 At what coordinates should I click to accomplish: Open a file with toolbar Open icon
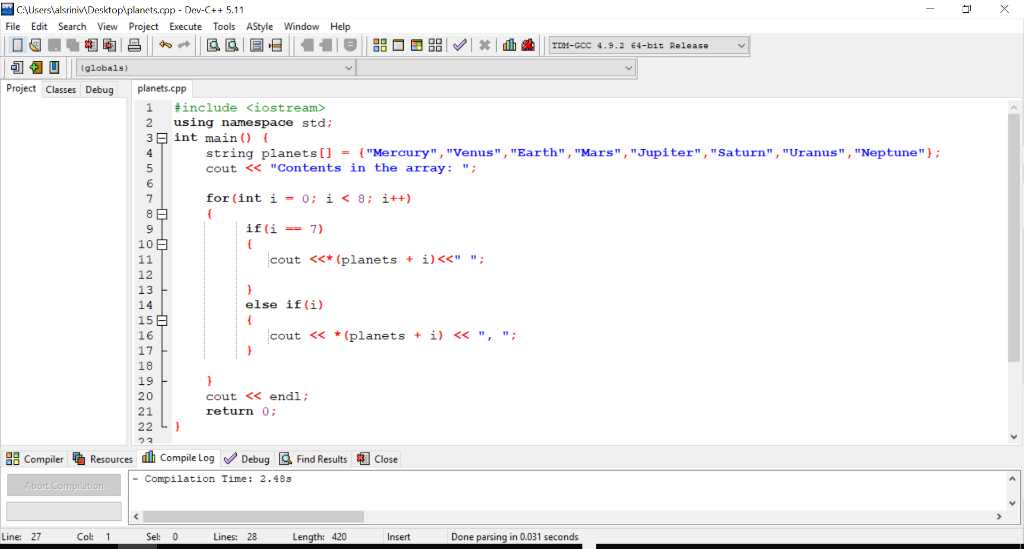pos(35,45)
